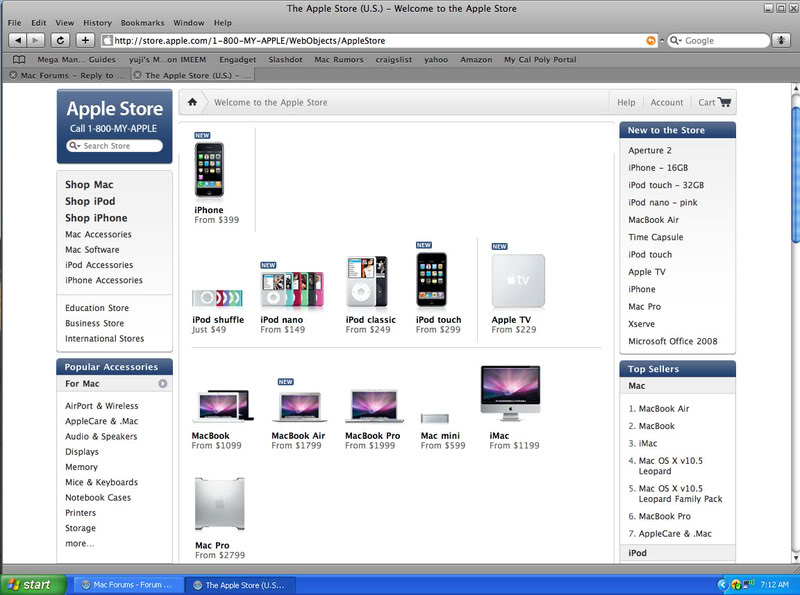Click the Shop iPod link
The height and width of the screenshot is (595, 800).
click(x=90, y=201)
